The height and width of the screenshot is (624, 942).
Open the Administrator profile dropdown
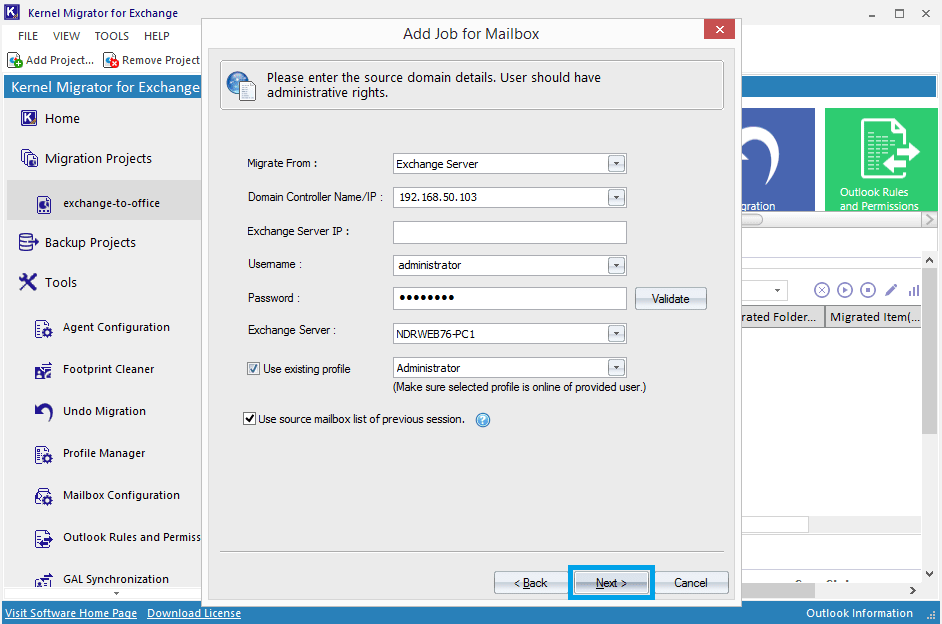click(x=616, y=368)
